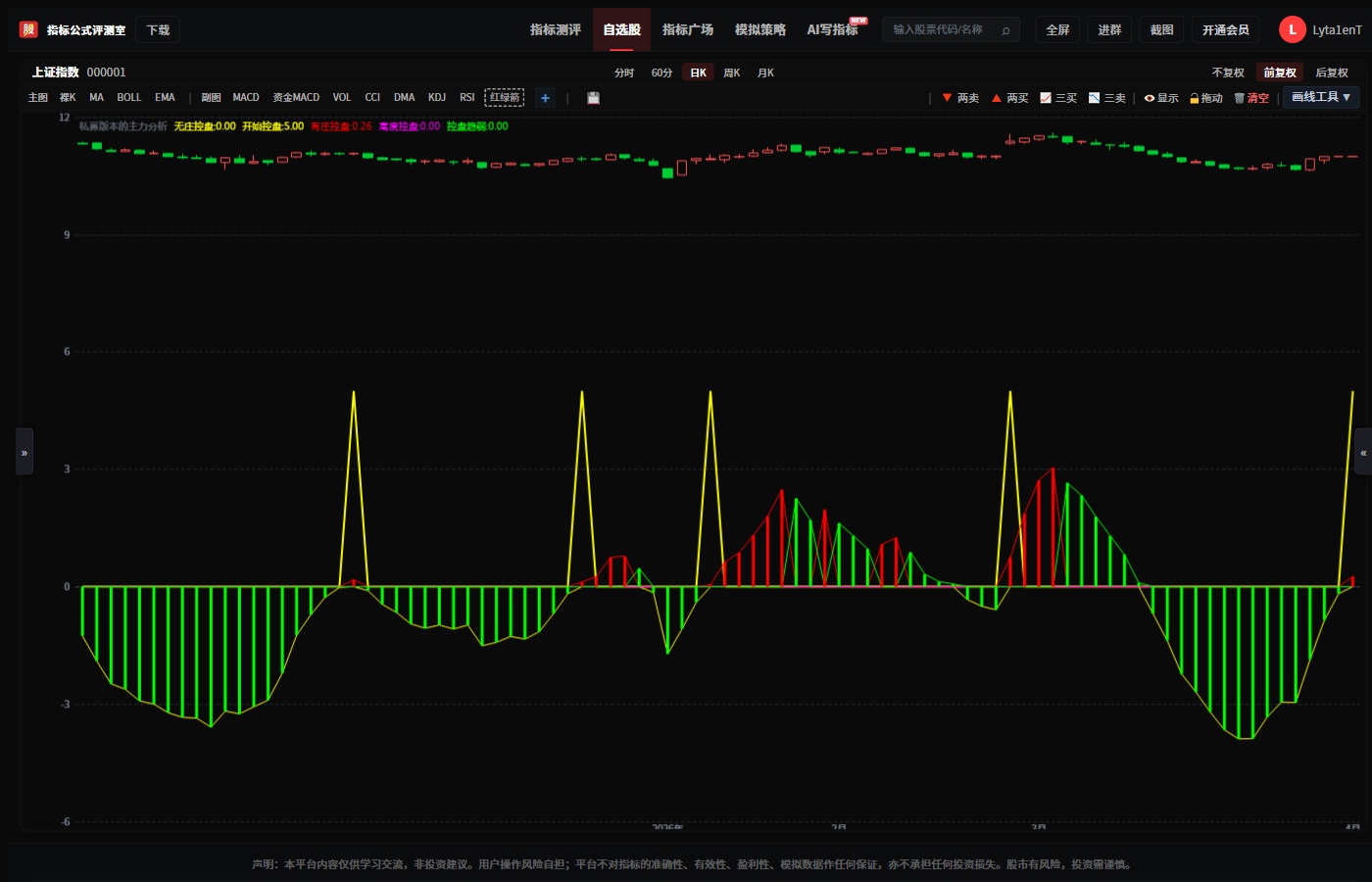Select 后复权 price adjustment
Screen dimensions: 1372x882
(1332, 73)
